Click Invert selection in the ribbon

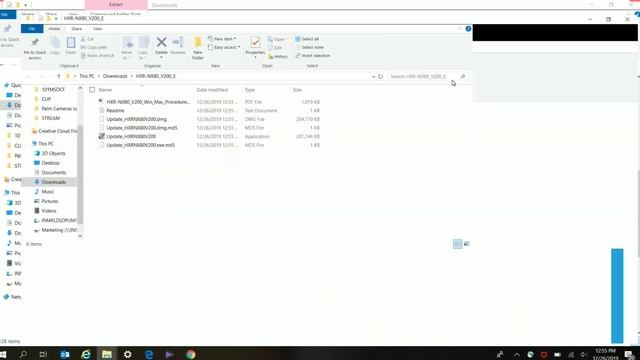click(313, 56)
